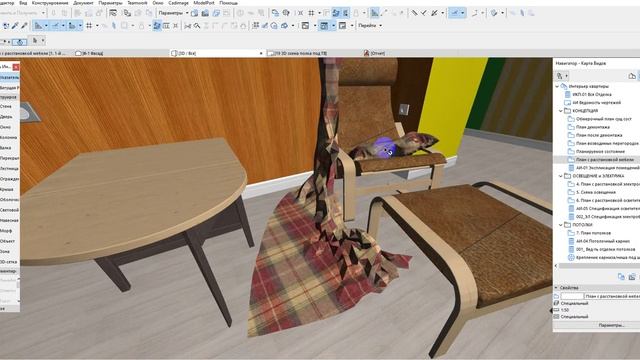Select the Дверь tool in toolbox
The image size is (640, 360).
click(6, 117)
